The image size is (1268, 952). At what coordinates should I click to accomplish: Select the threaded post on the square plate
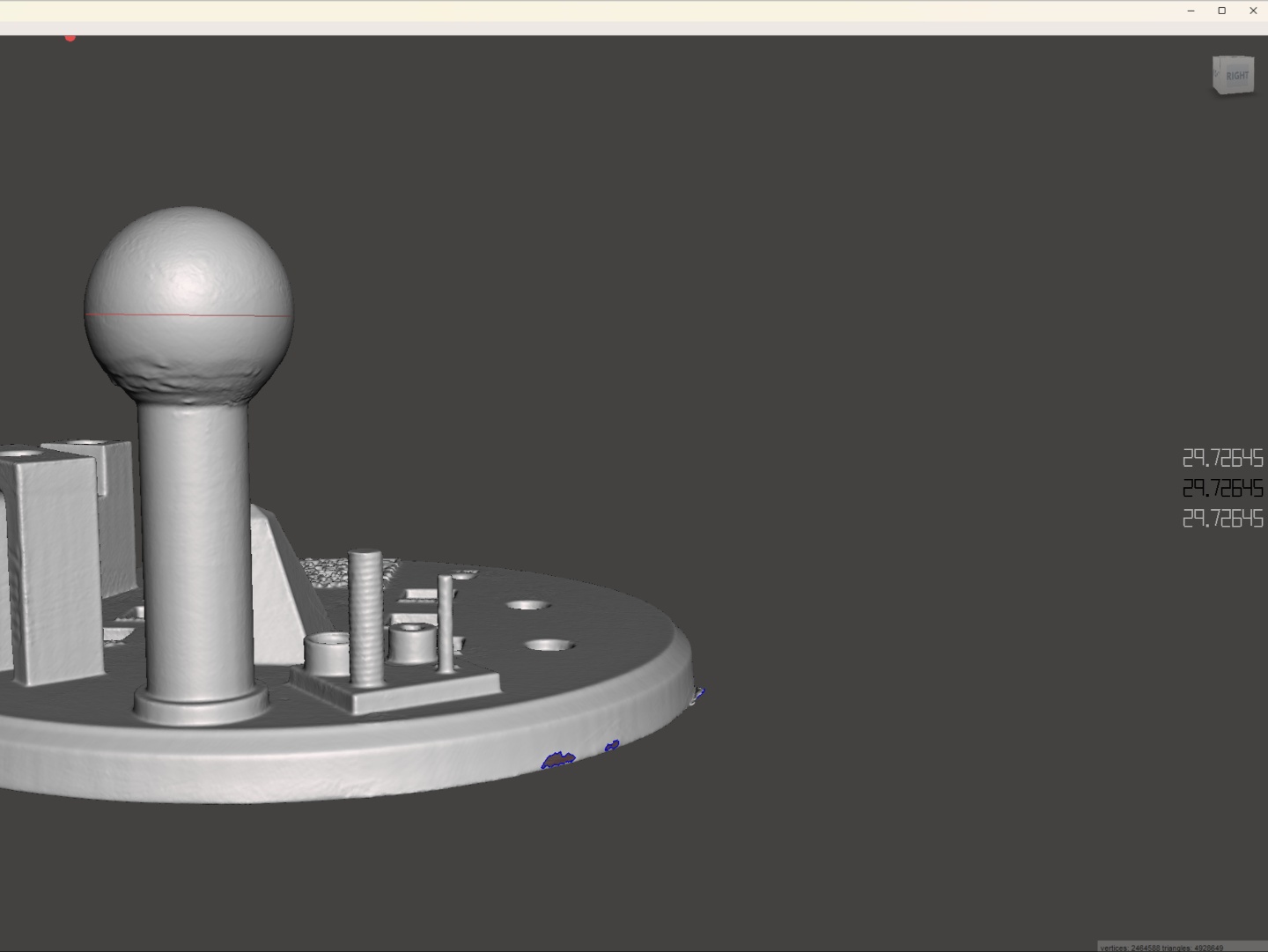365,616
